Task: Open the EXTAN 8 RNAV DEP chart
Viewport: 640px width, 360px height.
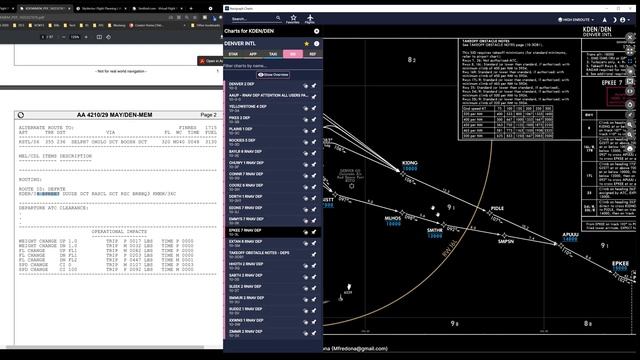Action: tap(273, 243)
